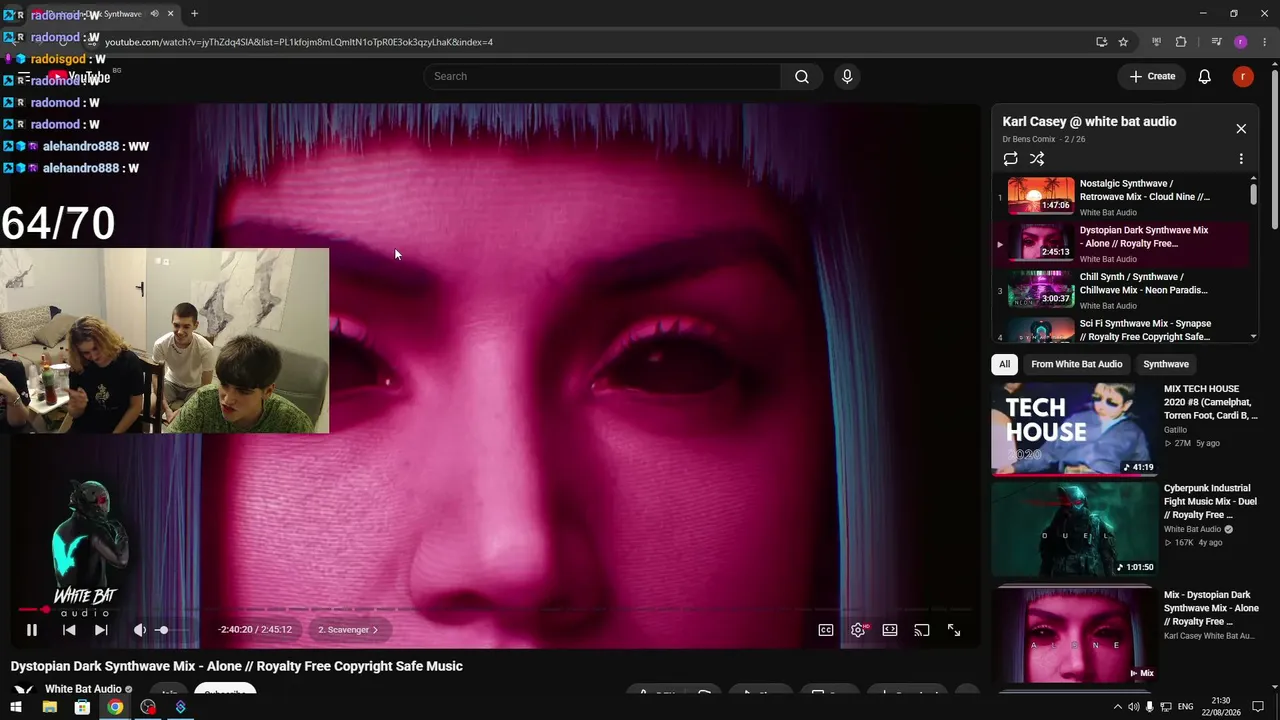Image resolution: width=1280 pixels, height=720 pixels.
Task: Search with voice using the microphone
Action: tap(847, 76)
